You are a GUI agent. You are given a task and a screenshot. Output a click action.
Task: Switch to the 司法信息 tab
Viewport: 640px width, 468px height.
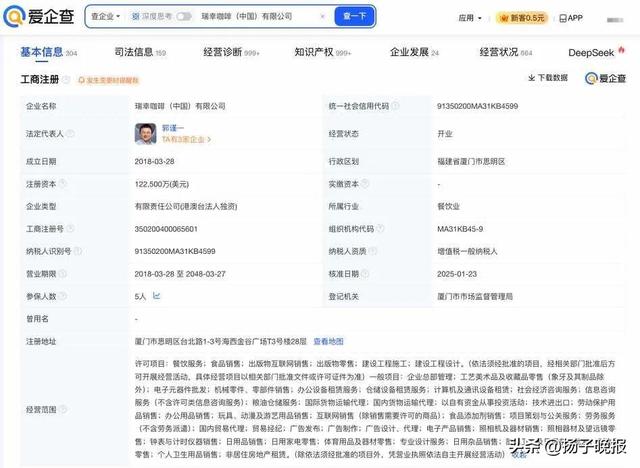140,52
